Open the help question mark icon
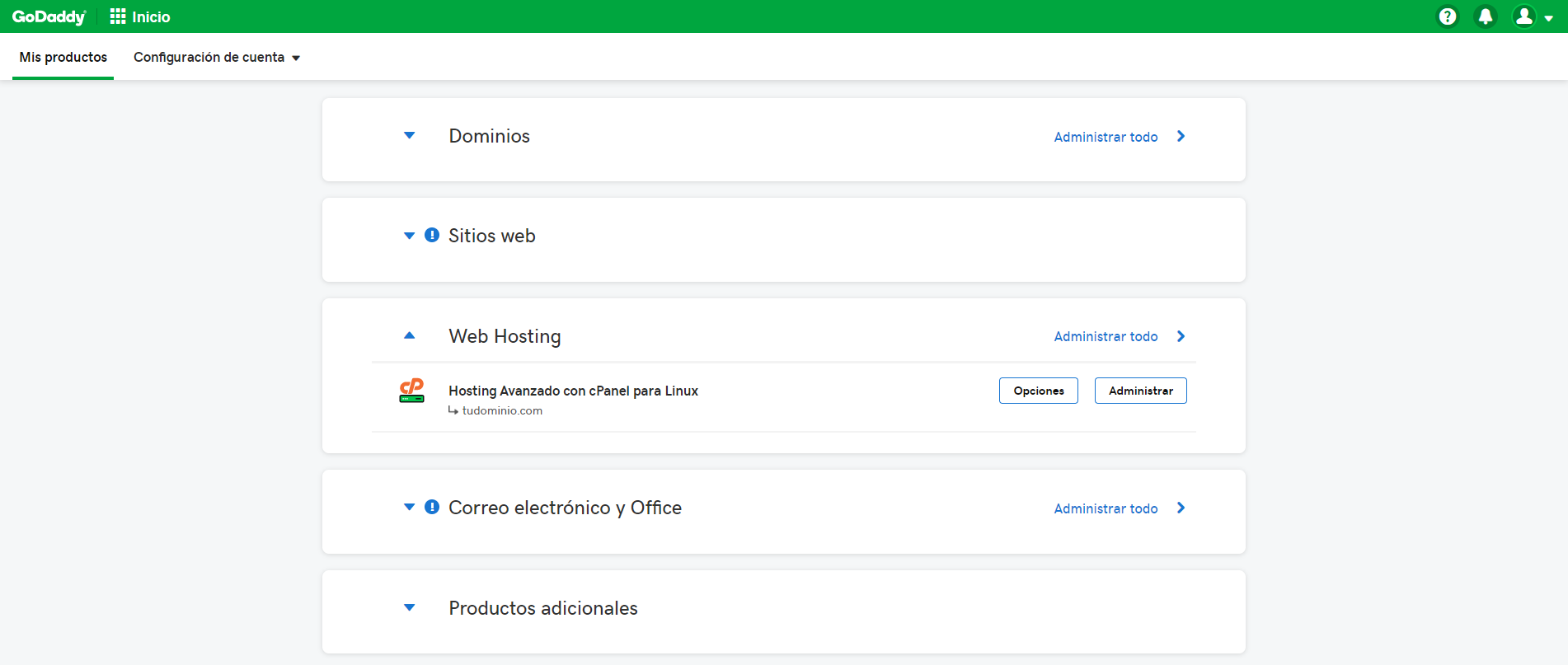 (1447, 16)
